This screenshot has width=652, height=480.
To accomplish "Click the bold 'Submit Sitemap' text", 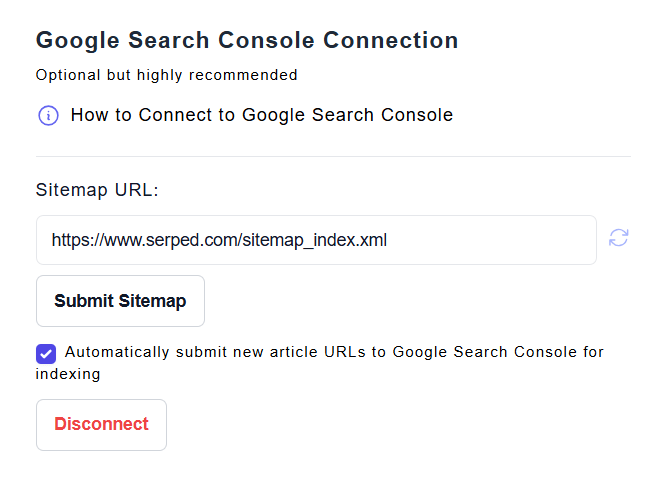I will pyautogui.click(x=120, y=301).
